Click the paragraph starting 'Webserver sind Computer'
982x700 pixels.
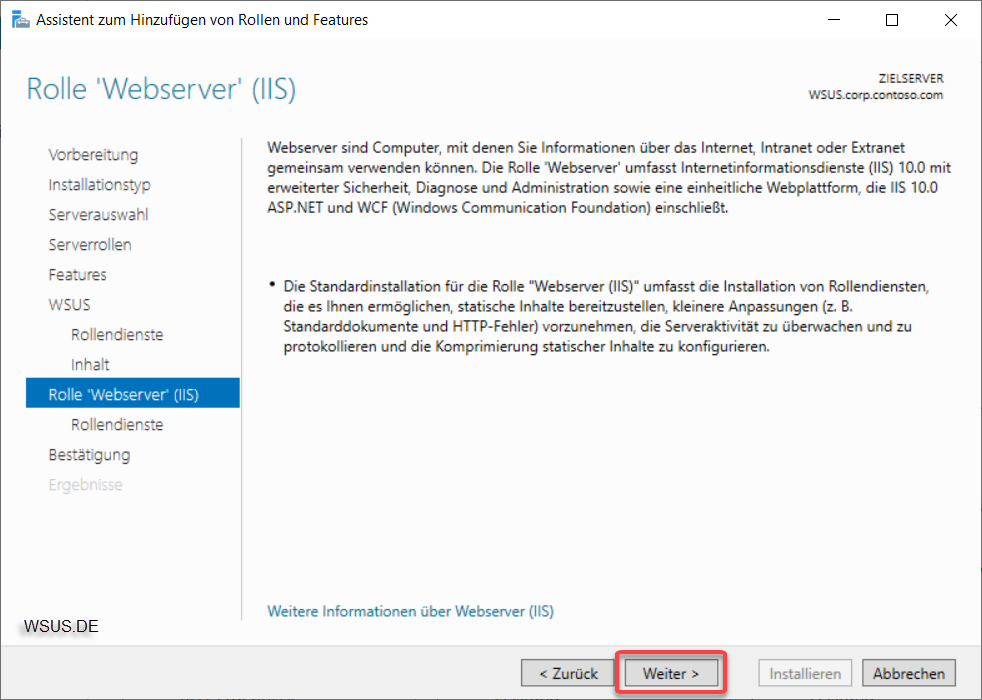609,178
